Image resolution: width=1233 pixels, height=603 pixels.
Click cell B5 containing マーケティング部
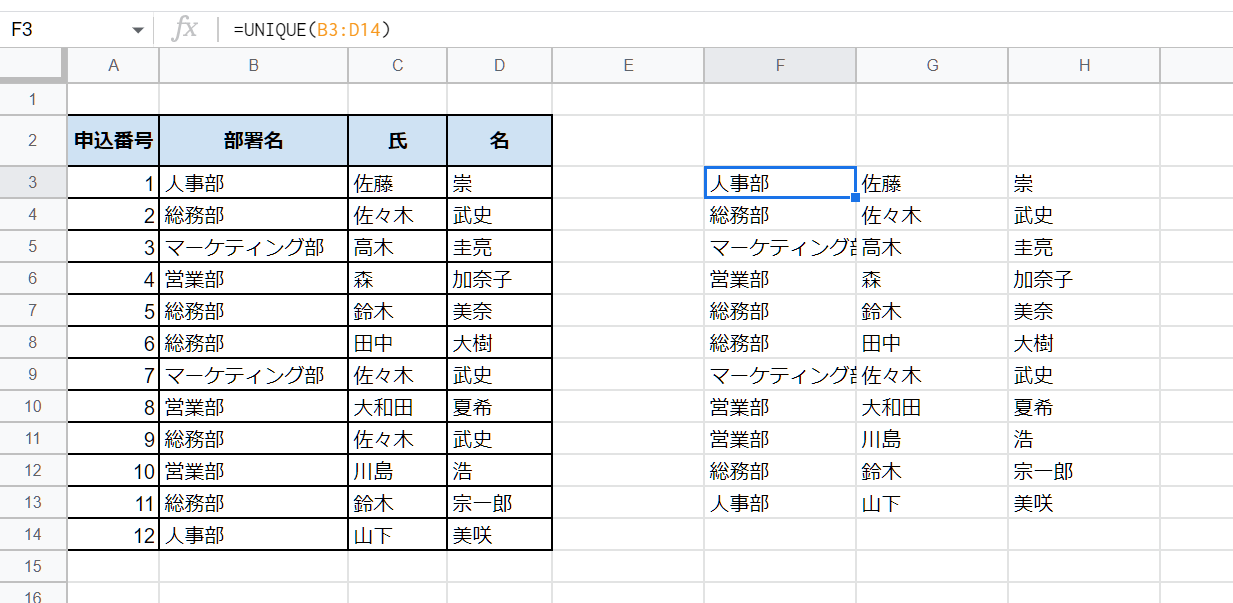(x=252, y=246)
